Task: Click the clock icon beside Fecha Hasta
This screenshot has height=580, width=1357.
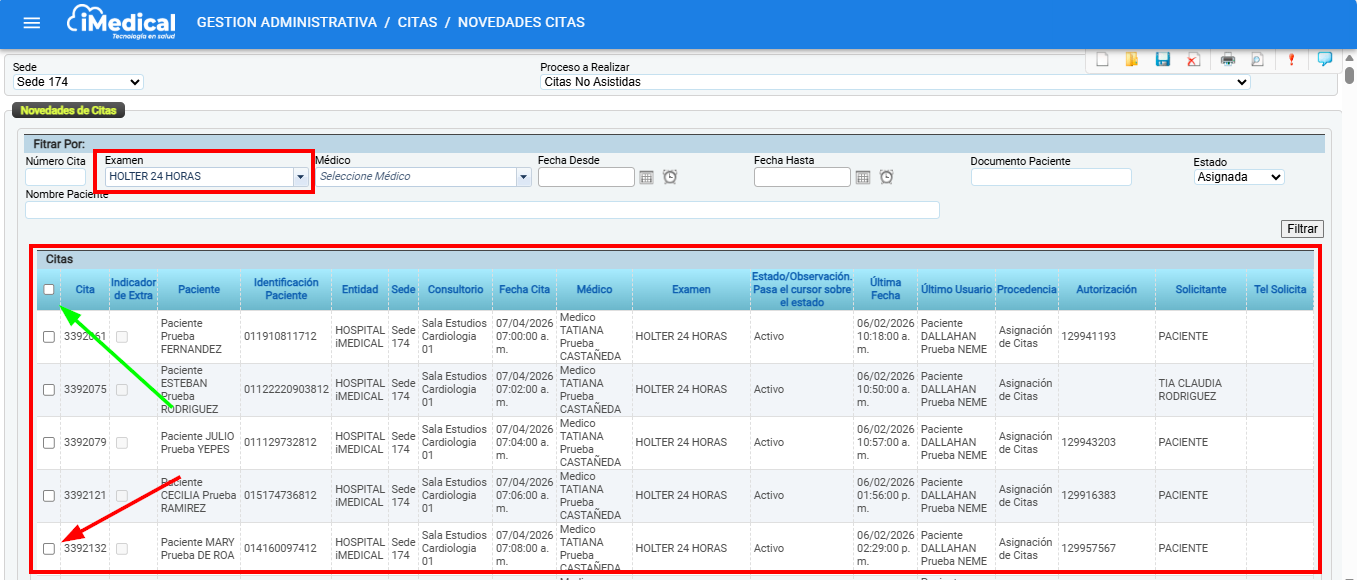Action: 886,177
